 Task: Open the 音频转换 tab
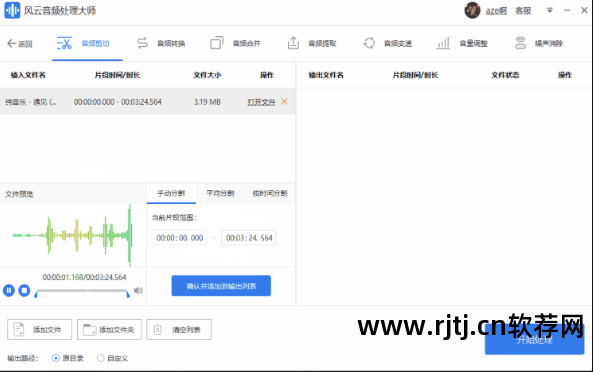[161, 43]
